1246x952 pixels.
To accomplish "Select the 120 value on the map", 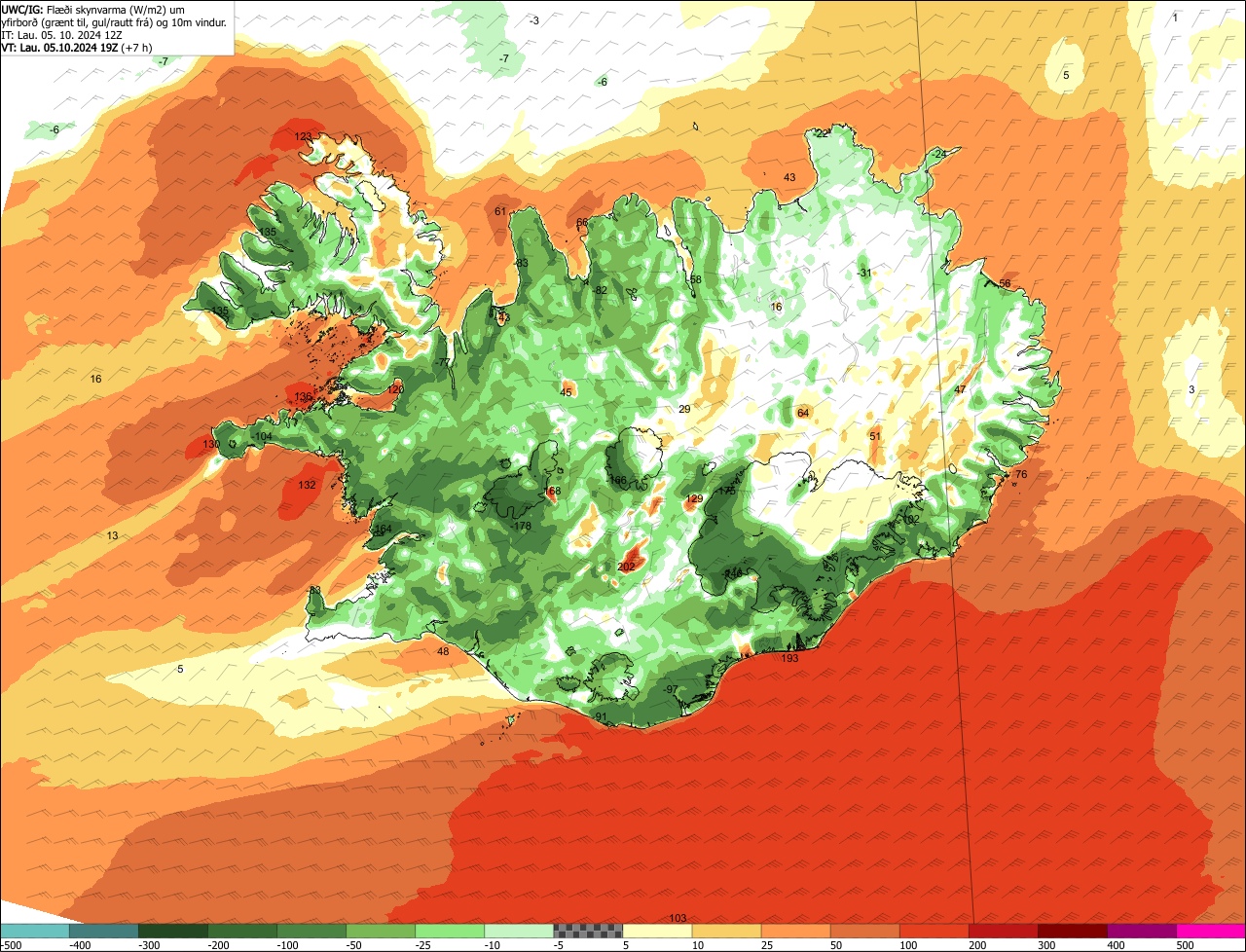I will point(395,389).
